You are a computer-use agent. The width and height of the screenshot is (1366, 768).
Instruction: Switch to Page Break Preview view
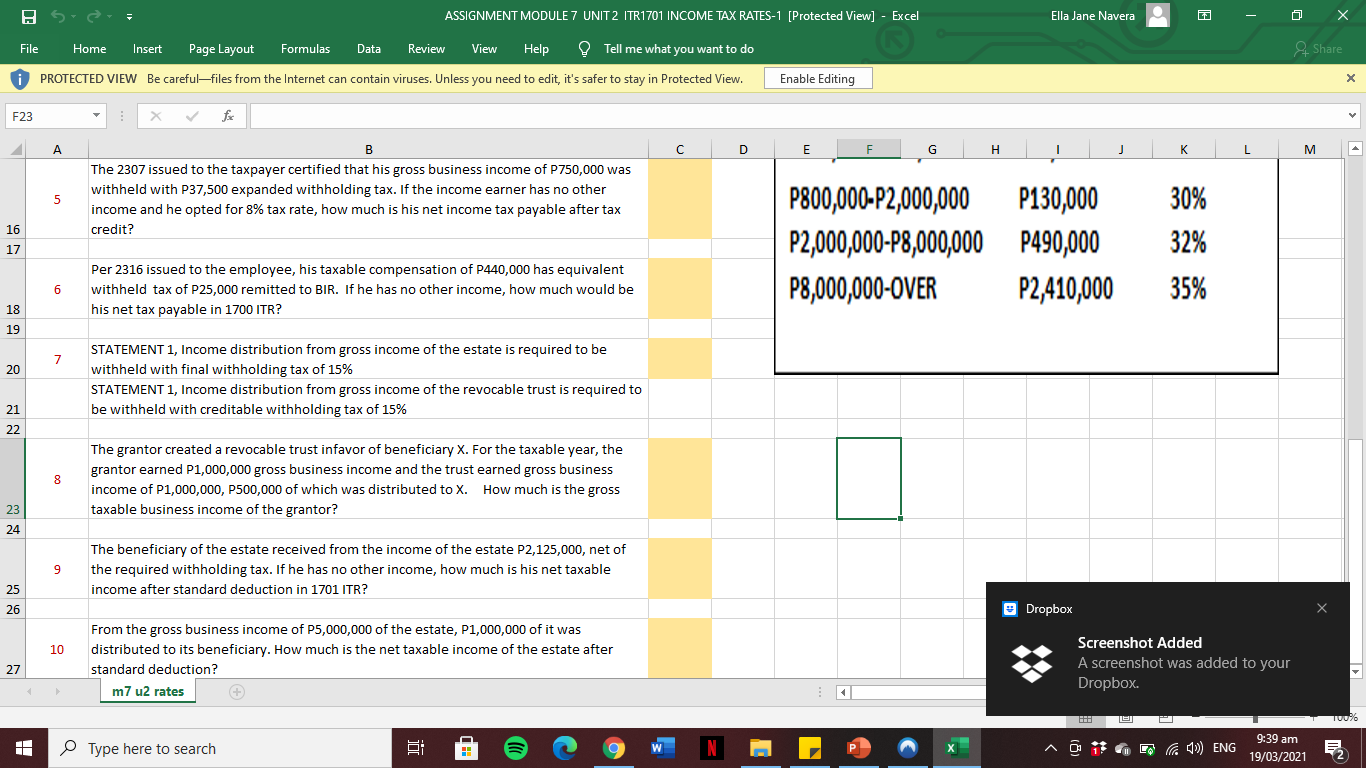(x=1165, y=717)
